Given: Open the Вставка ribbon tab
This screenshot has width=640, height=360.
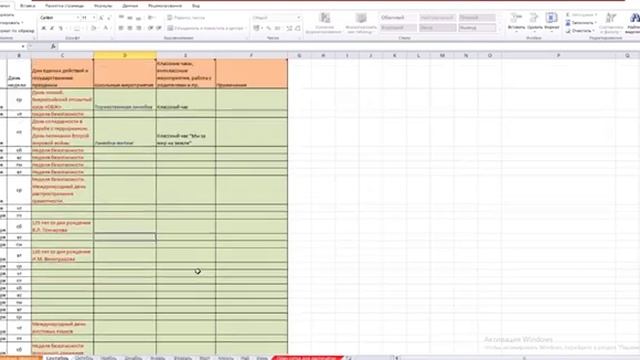Looking at the screenshot, I should pos(28,6).
